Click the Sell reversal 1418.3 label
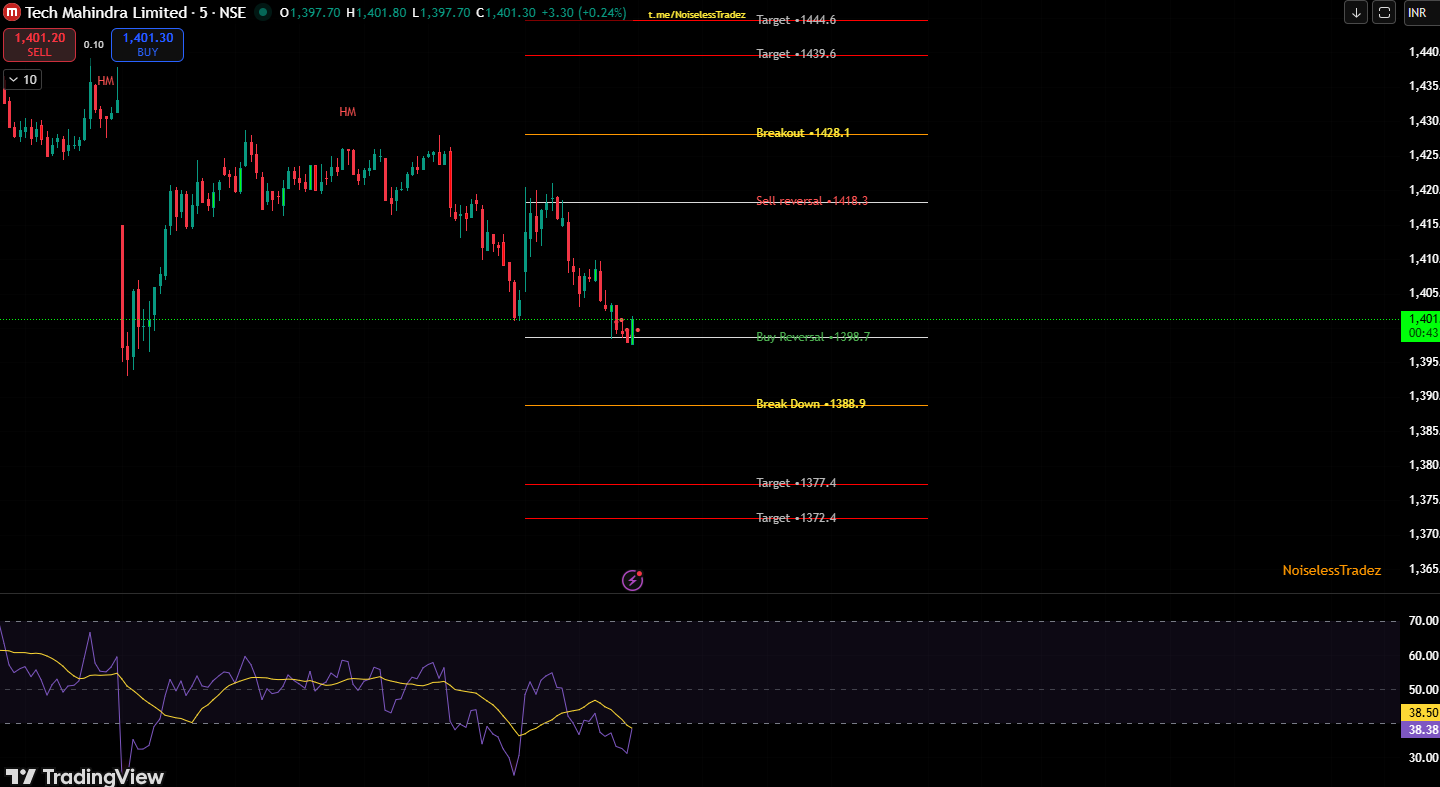The width and height of the screenshot is (1440, 787). [x=812, y=201]
